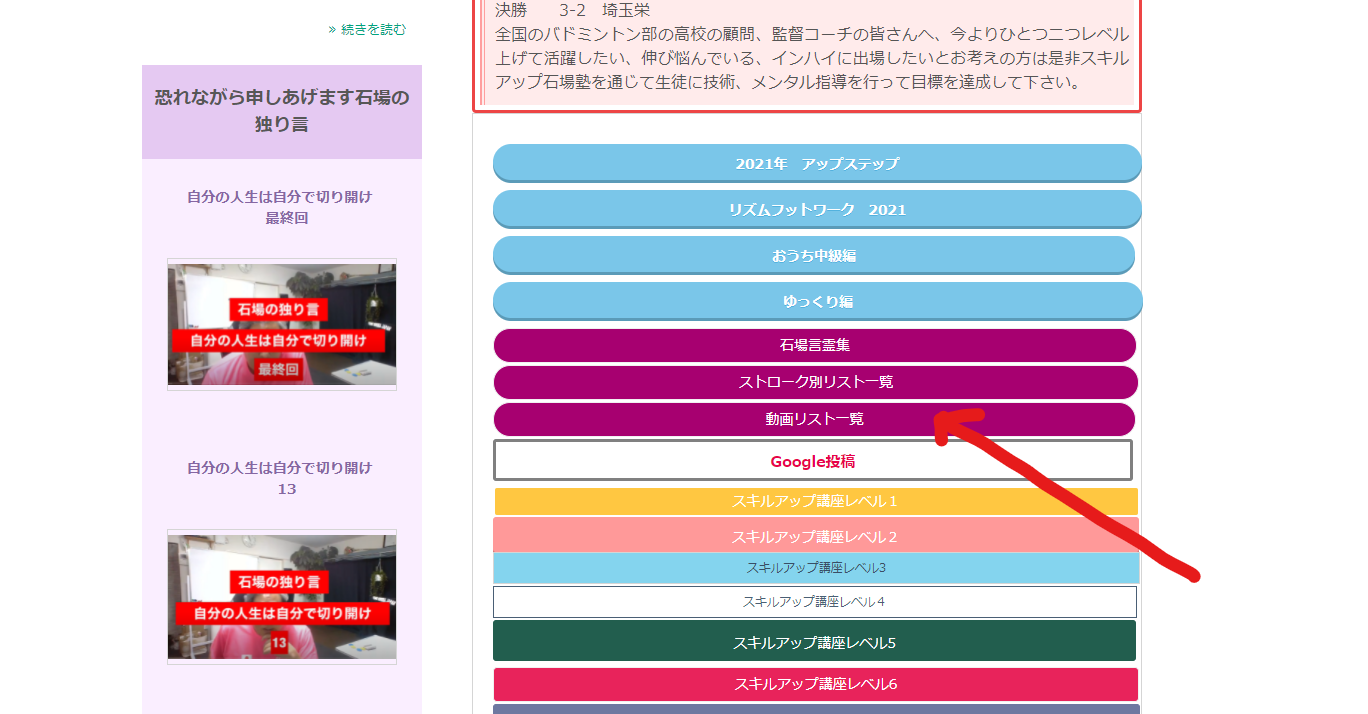This screenshot has height=714, width=1368.
Task: Open スキルアップ講座レベル5
Action: click(x=814, y=642)
